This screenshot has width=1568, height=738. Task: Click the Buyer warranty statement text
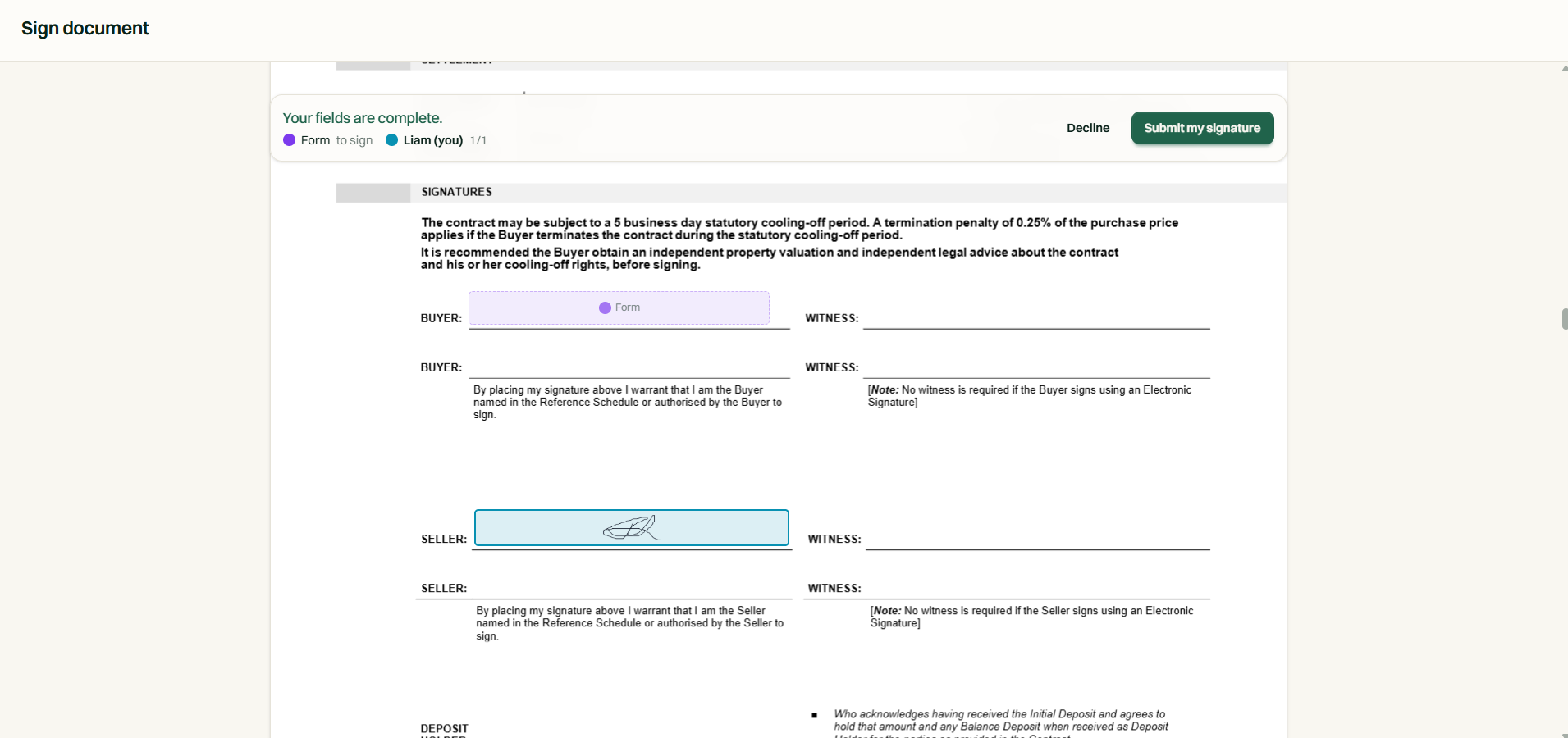tap(628, 403)
